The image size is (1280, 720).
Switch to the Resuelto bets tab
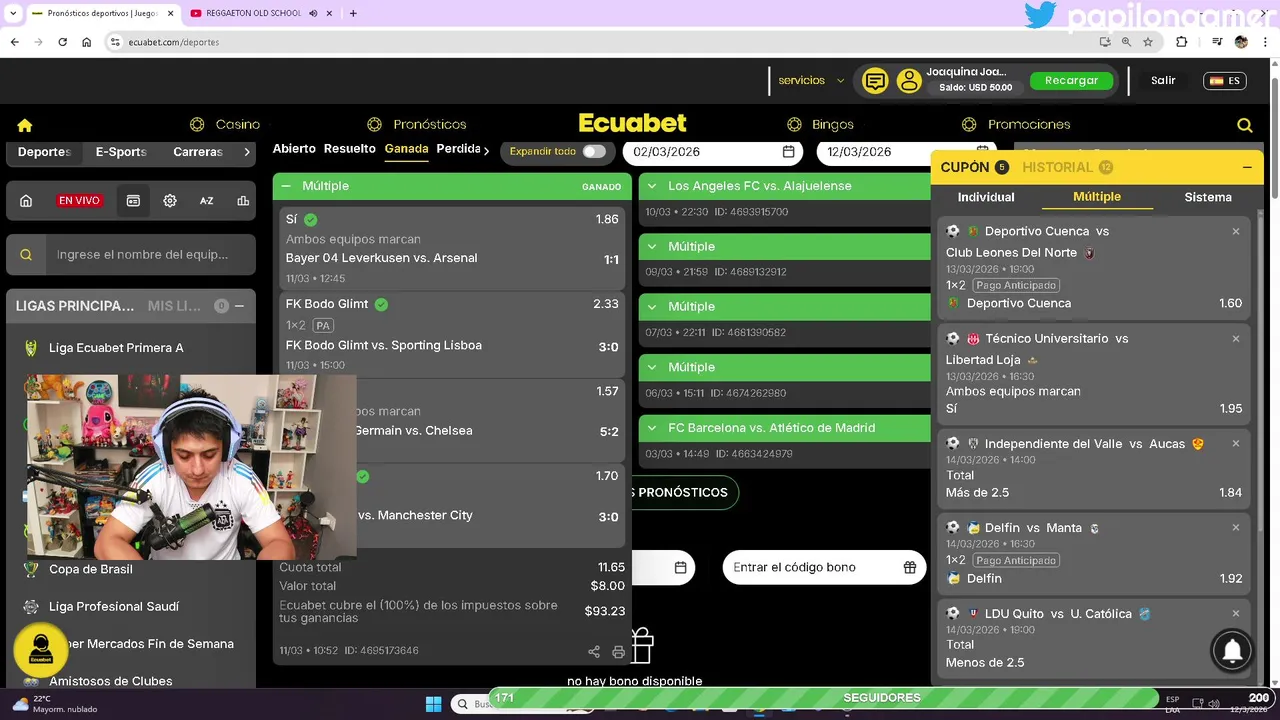point(350,149)
